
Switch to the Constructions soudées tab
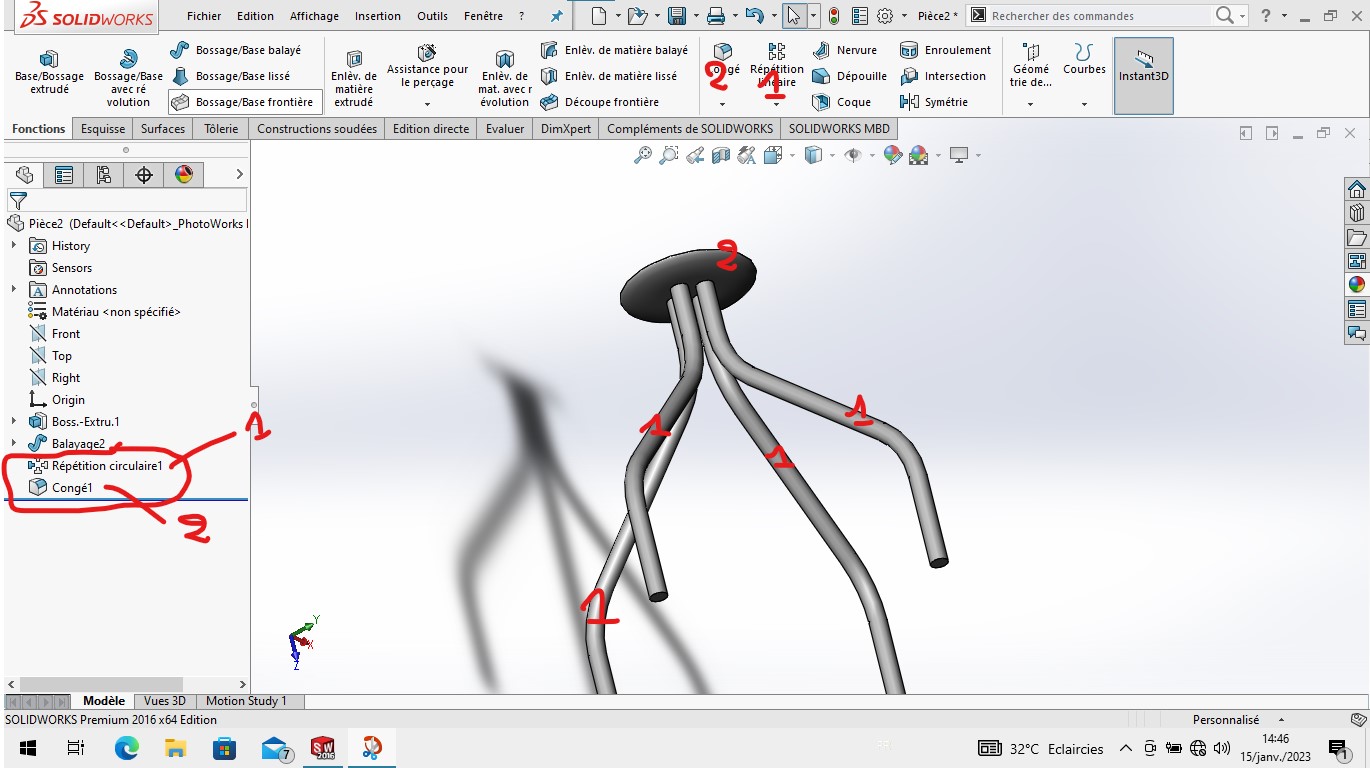click(x=317, y=129)
